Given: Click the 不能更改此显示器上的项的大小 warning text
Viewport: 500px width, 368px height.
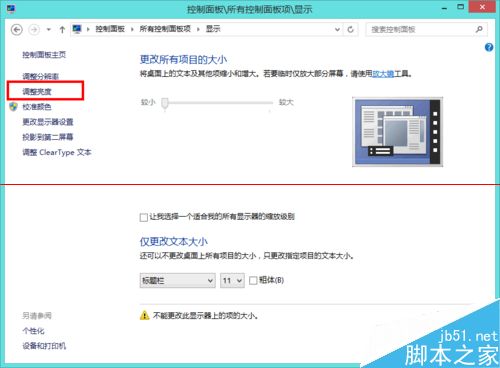Looking at the screenshot, I should click(x=205, y=315).
